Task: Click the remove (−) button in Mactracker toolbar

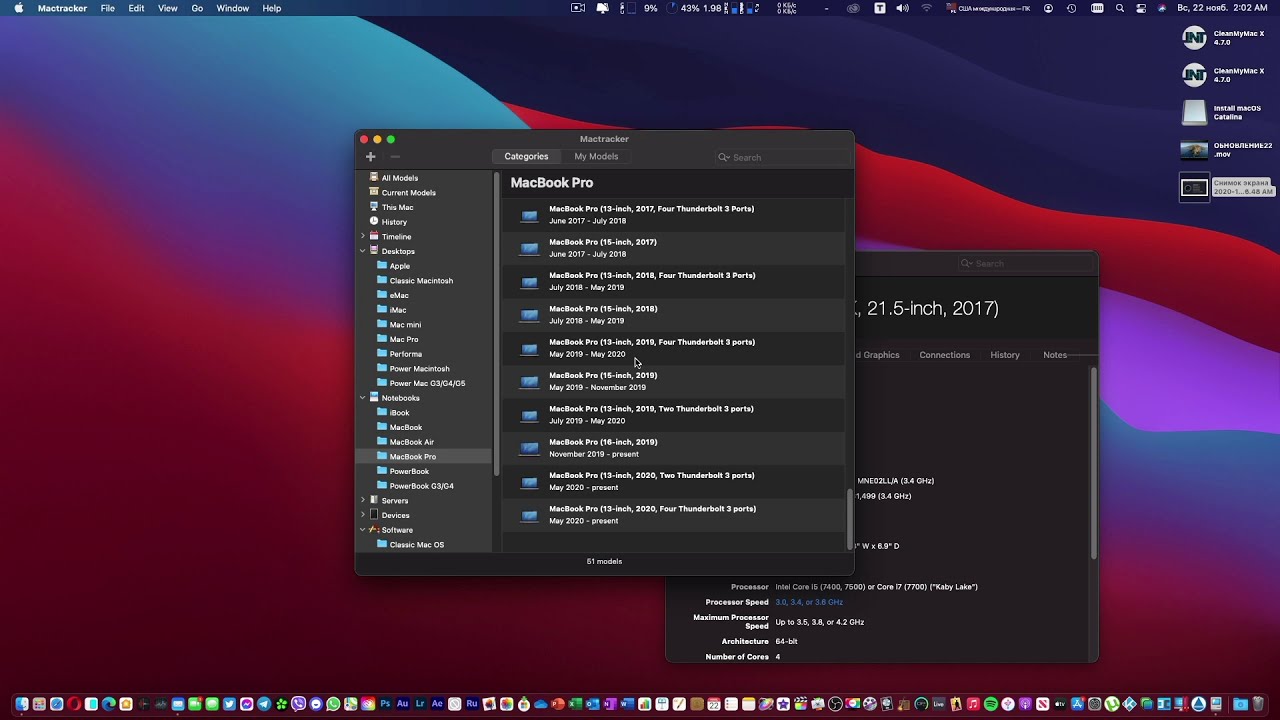Action: point(395,157)
